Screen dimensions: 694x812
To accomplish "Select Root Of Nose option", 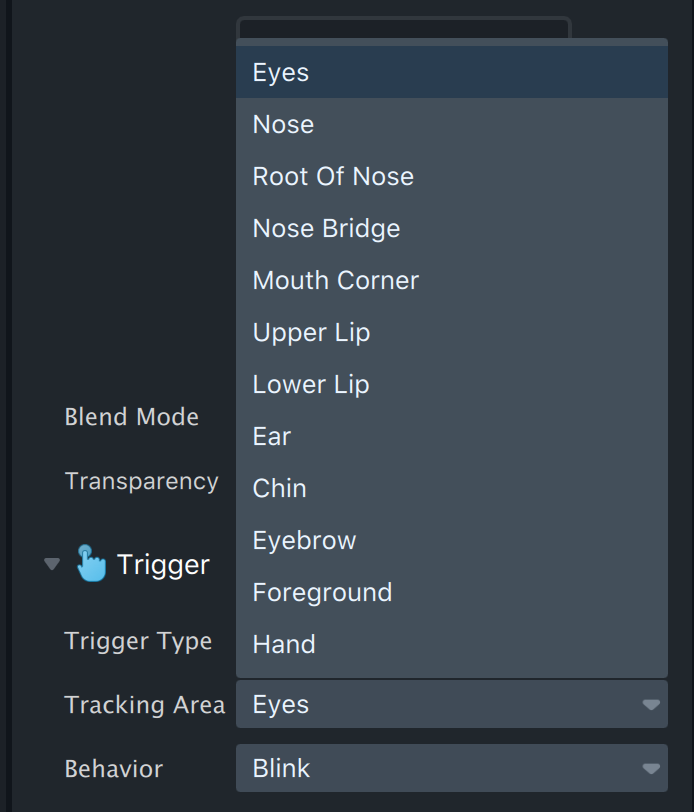I will (452, 176).
